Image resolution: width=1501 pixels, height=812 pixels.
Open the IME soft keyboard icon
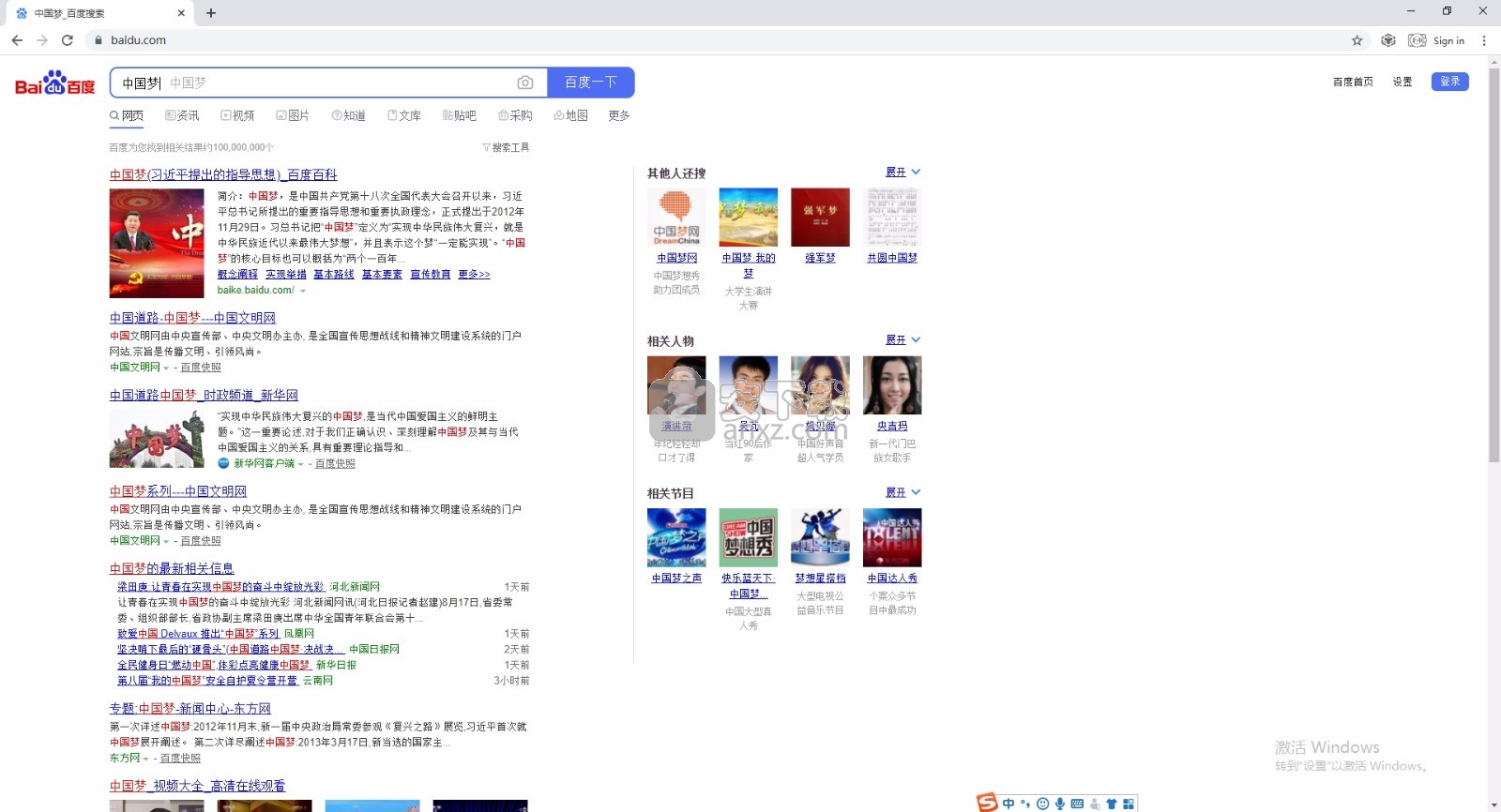(x=1077, y=804)
